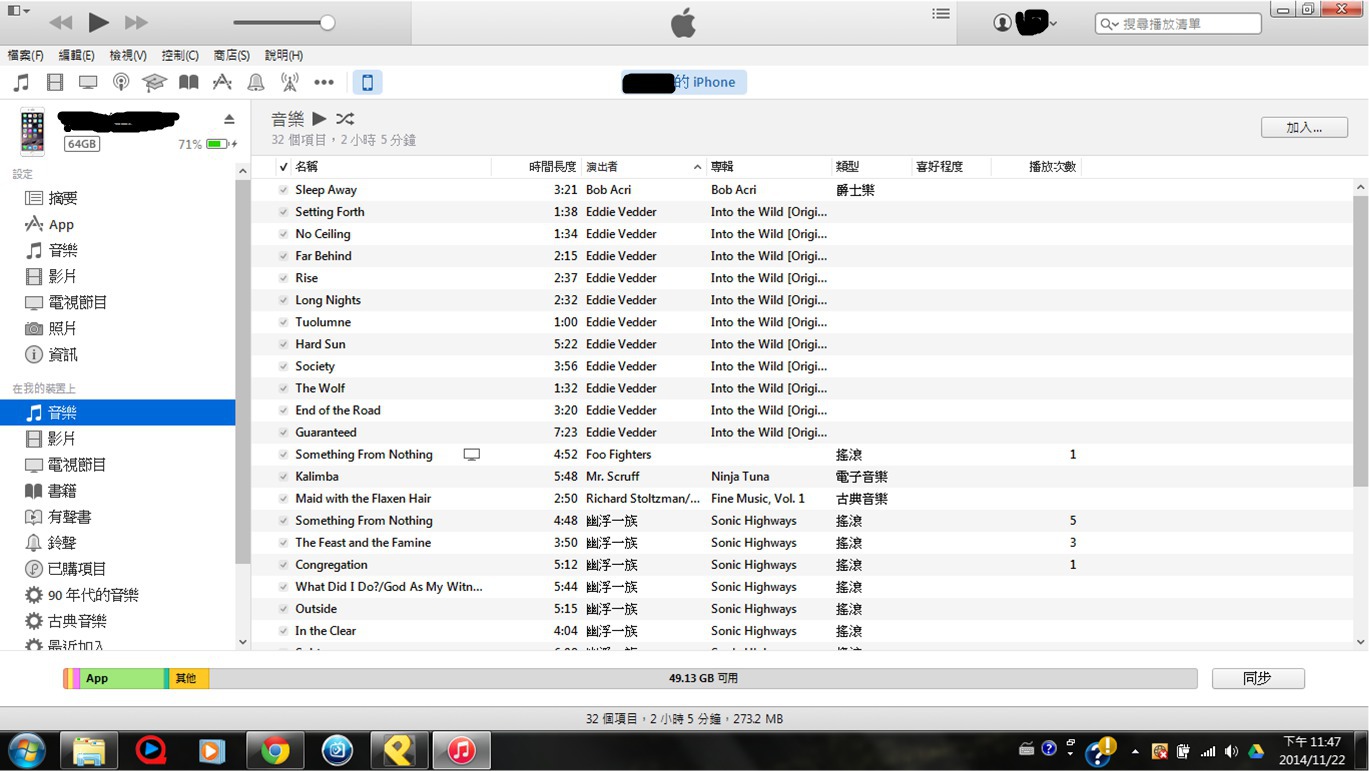The height and width of the screenshot is (771, 1369).
Task: Open the 控制(C) controls menu
Action: (x=180, y=56)
